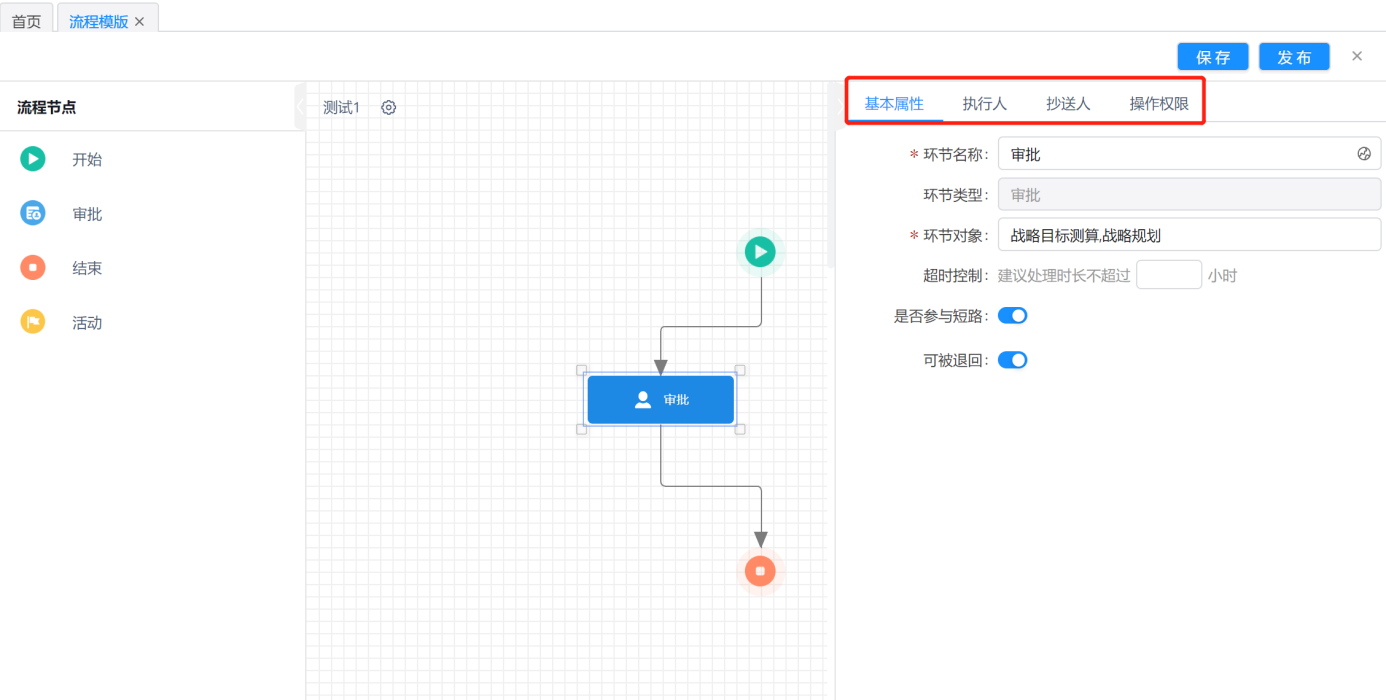Select the 开始 node icon in sidebar
Viewport: 1386px width, 700px height.
click(33, 159)
